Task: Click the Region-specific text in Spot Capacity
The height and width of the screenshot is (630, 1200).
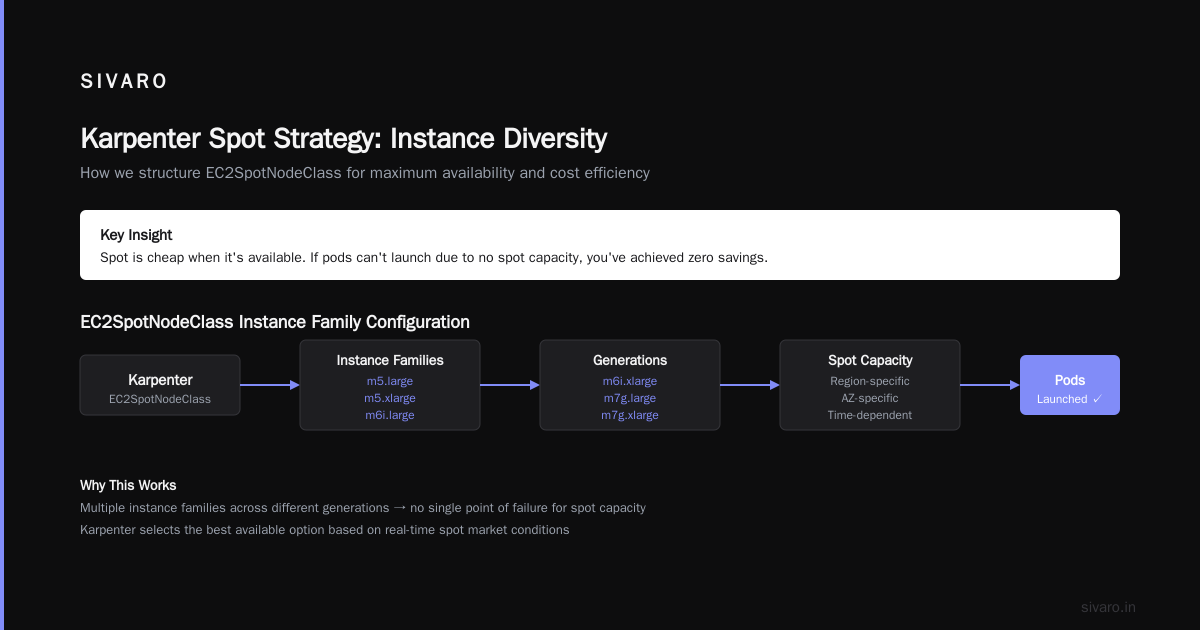Action: (870, 381)
